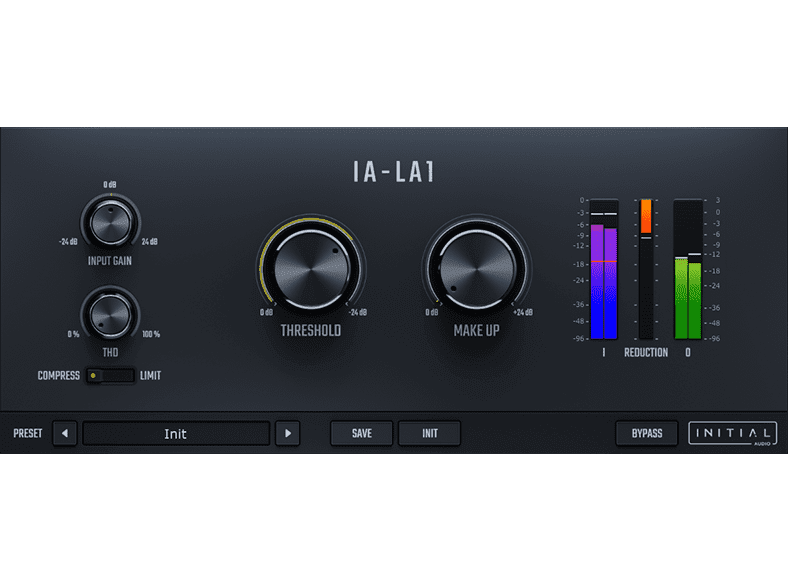Click the '100 %' THD marking
Viewport: 788px width, 581px height.
151,334
